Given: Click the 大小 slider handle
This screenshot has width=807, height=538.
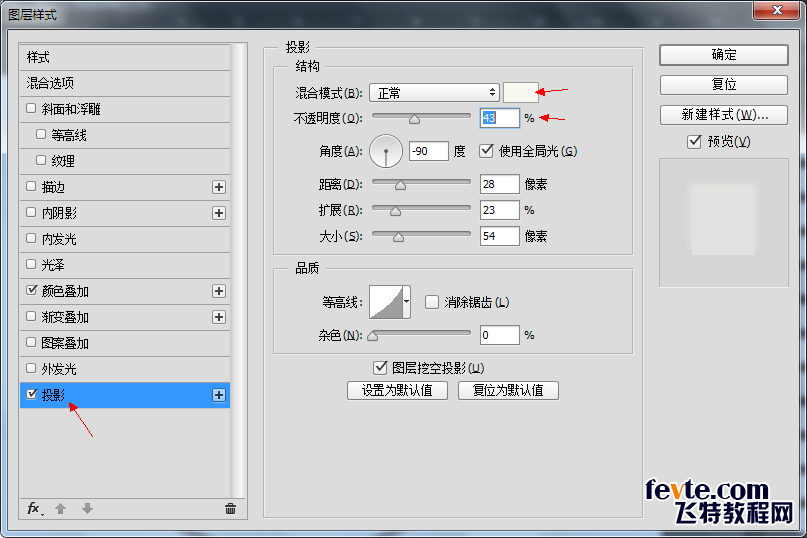Looking at the screenshot, I should [398, 237].
